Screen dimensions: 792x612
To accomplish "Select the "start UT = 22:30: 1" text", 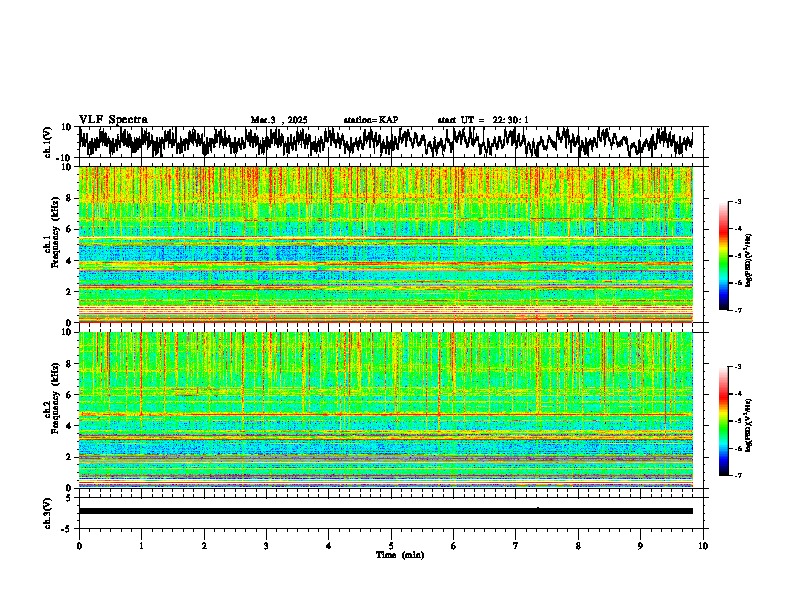I will click(483, 120).
